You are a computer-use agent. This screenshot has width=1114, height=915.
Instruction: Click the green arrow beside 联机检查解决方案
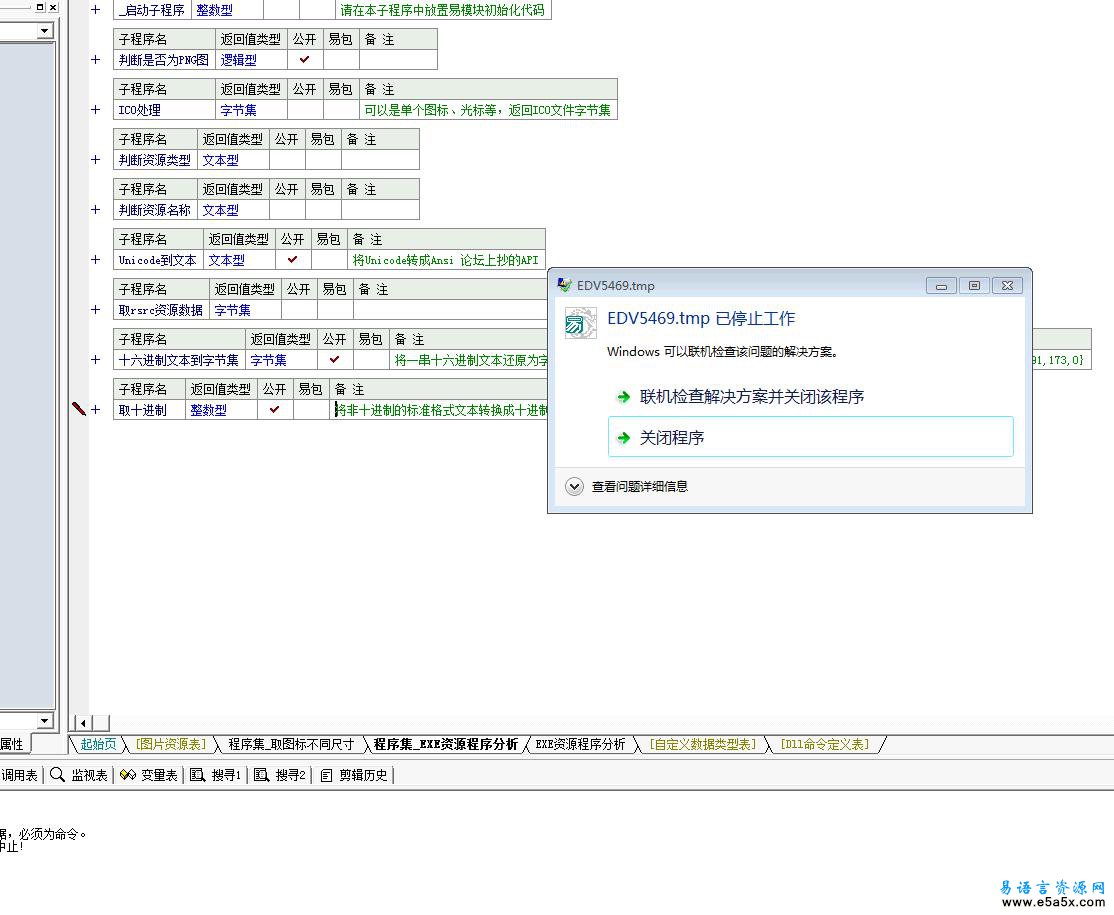623,396
